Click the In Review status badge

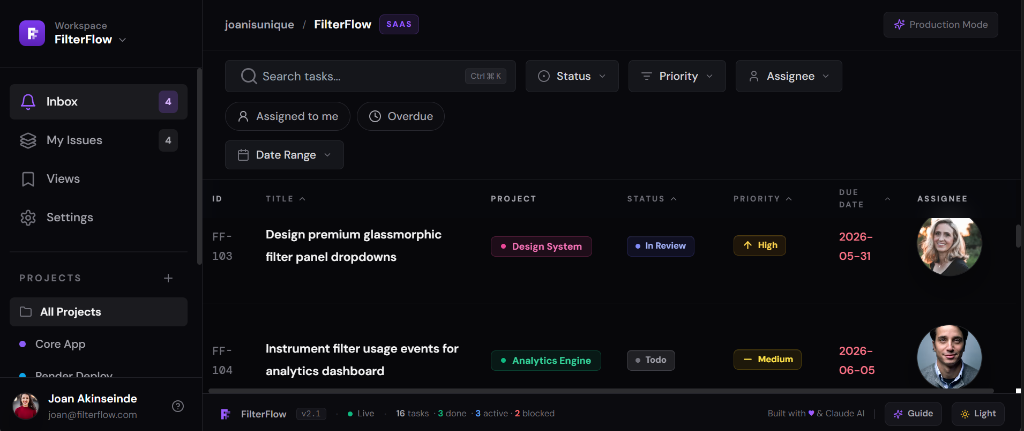click(660, 246)
